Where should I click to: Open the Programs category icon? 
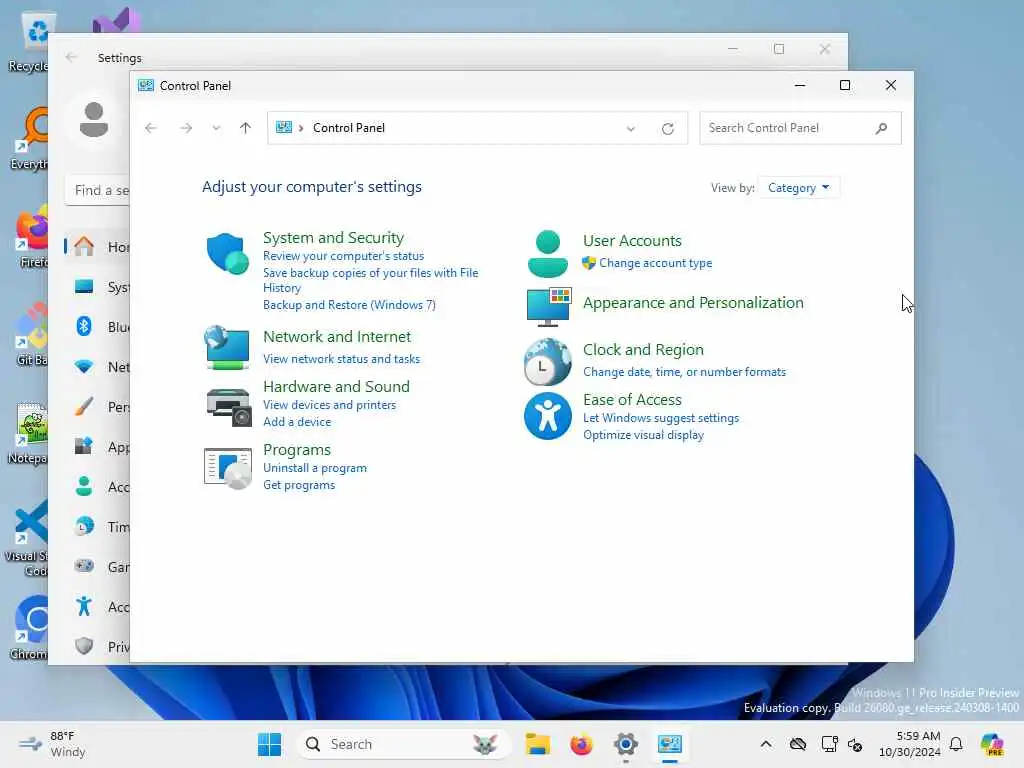(x=227, y=468)
